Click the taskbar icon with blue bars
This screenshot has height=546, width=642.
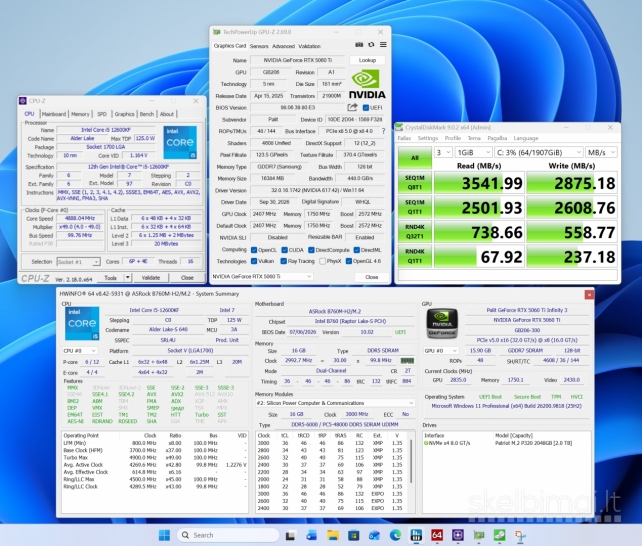[x=416, y=535]
